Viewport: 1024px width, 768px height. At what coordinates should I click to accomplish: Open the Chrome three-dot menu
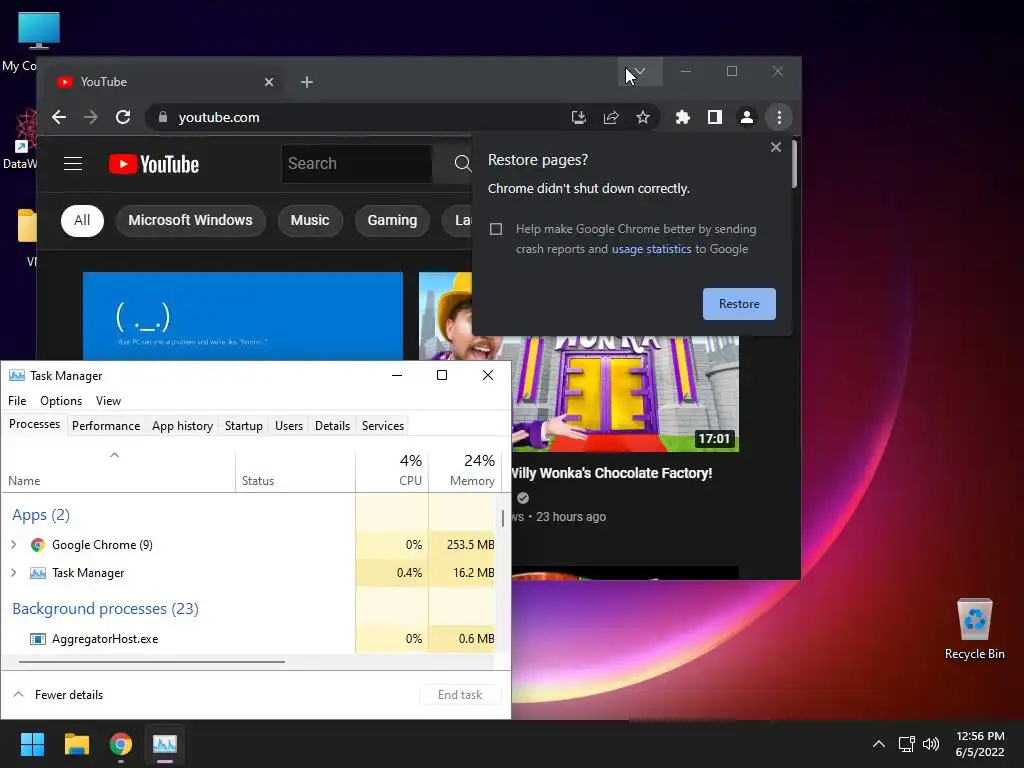(779, 117)
